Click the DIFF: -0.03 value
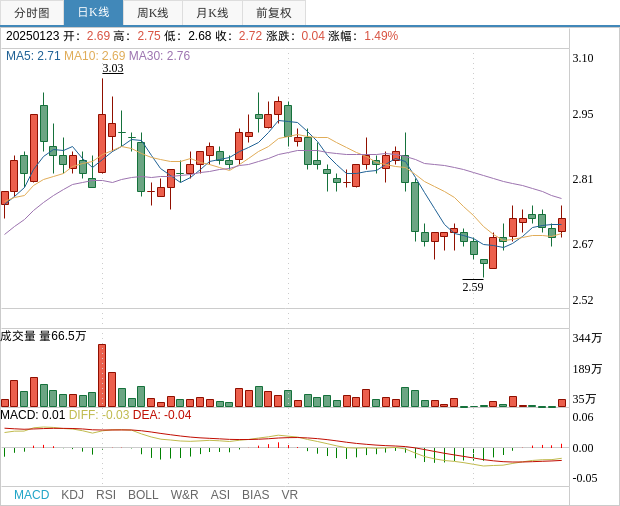The height and width of the screenshot is (506, 620). 99,415
